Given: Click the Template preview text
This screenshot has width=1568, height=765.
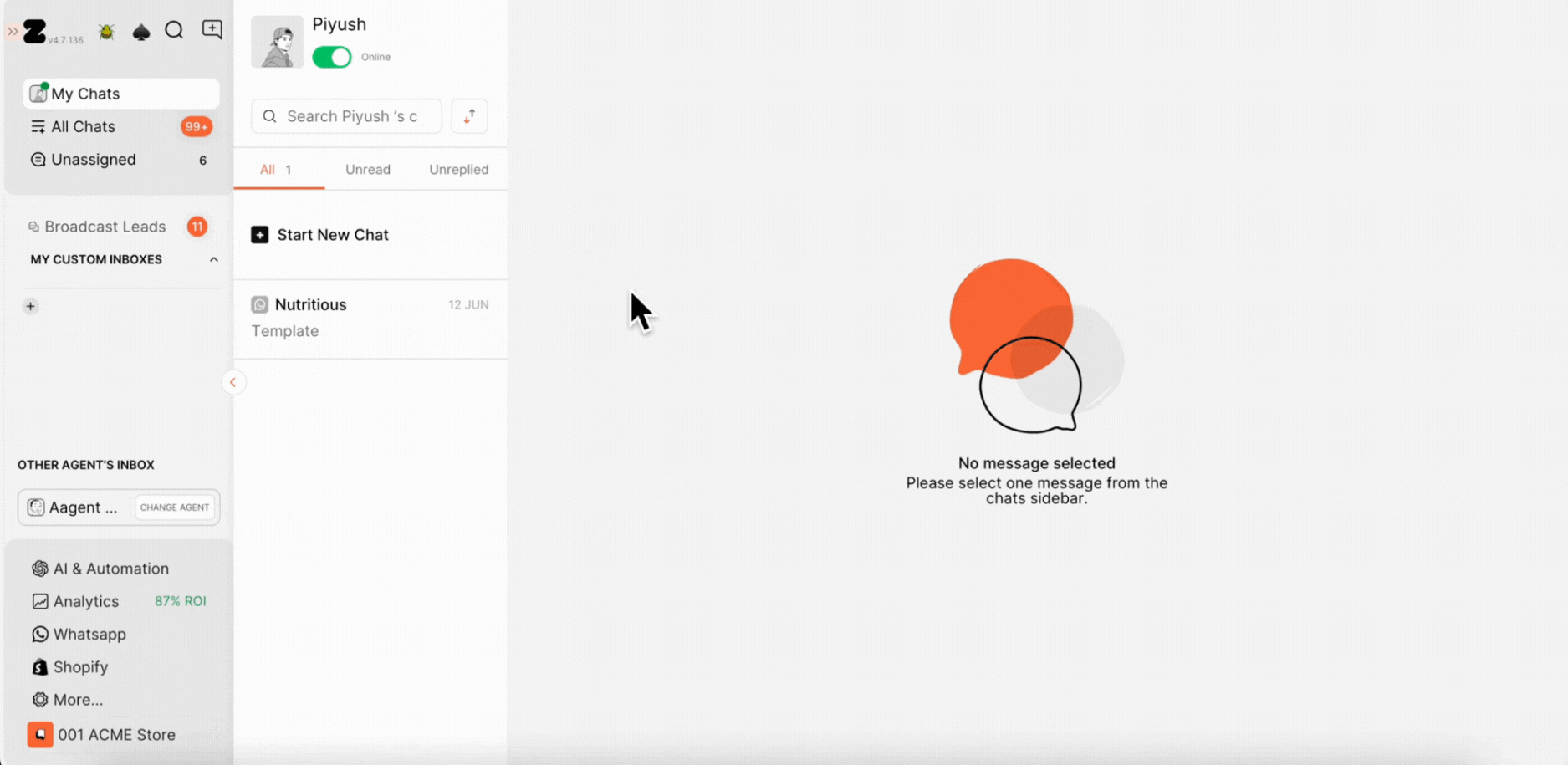Looking at the screenshot, I should click(x=285, y=331).
